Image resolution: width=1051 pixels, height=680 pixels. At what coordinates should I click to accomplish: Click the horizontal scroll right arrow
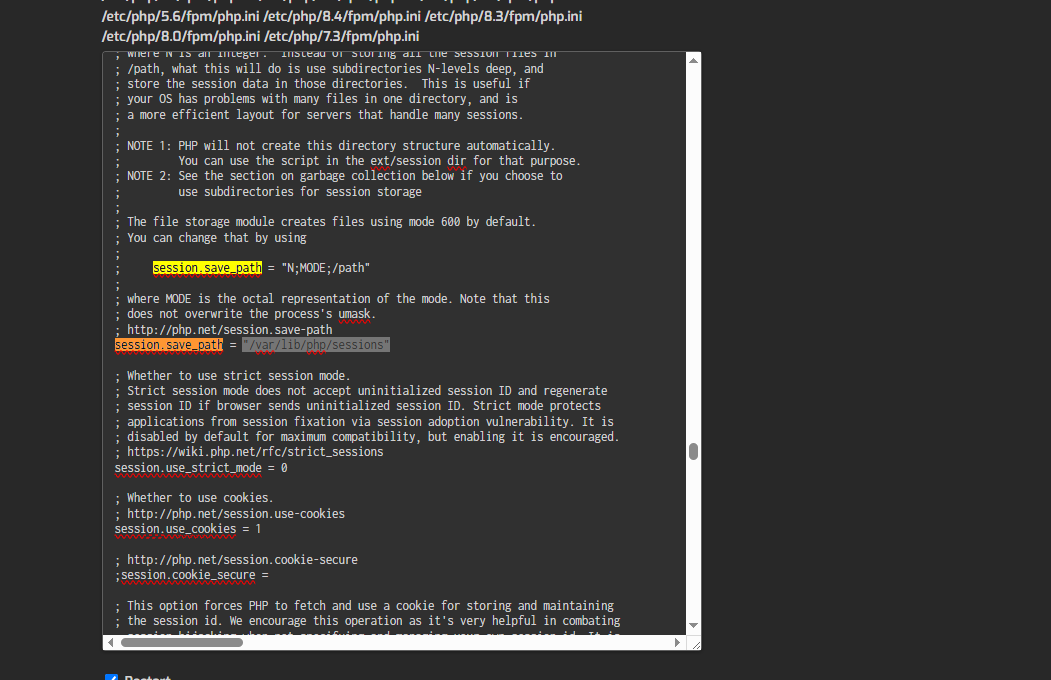(677, 642)
